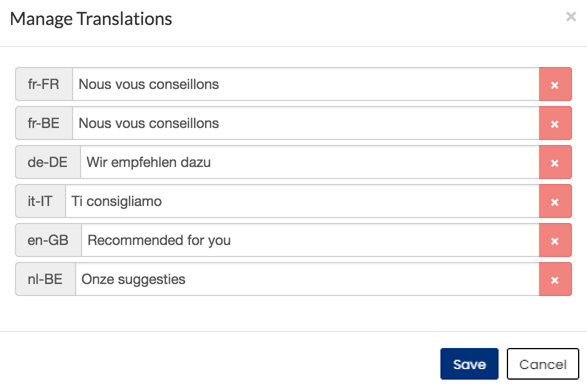
Task: Select the it-IT locale label
Action: point(40,201)
